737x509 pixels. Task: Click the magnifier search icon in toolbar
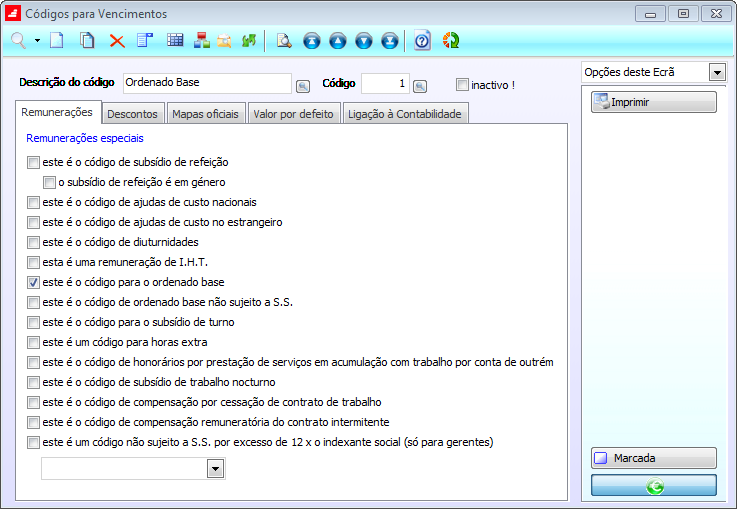coord(18,41)
